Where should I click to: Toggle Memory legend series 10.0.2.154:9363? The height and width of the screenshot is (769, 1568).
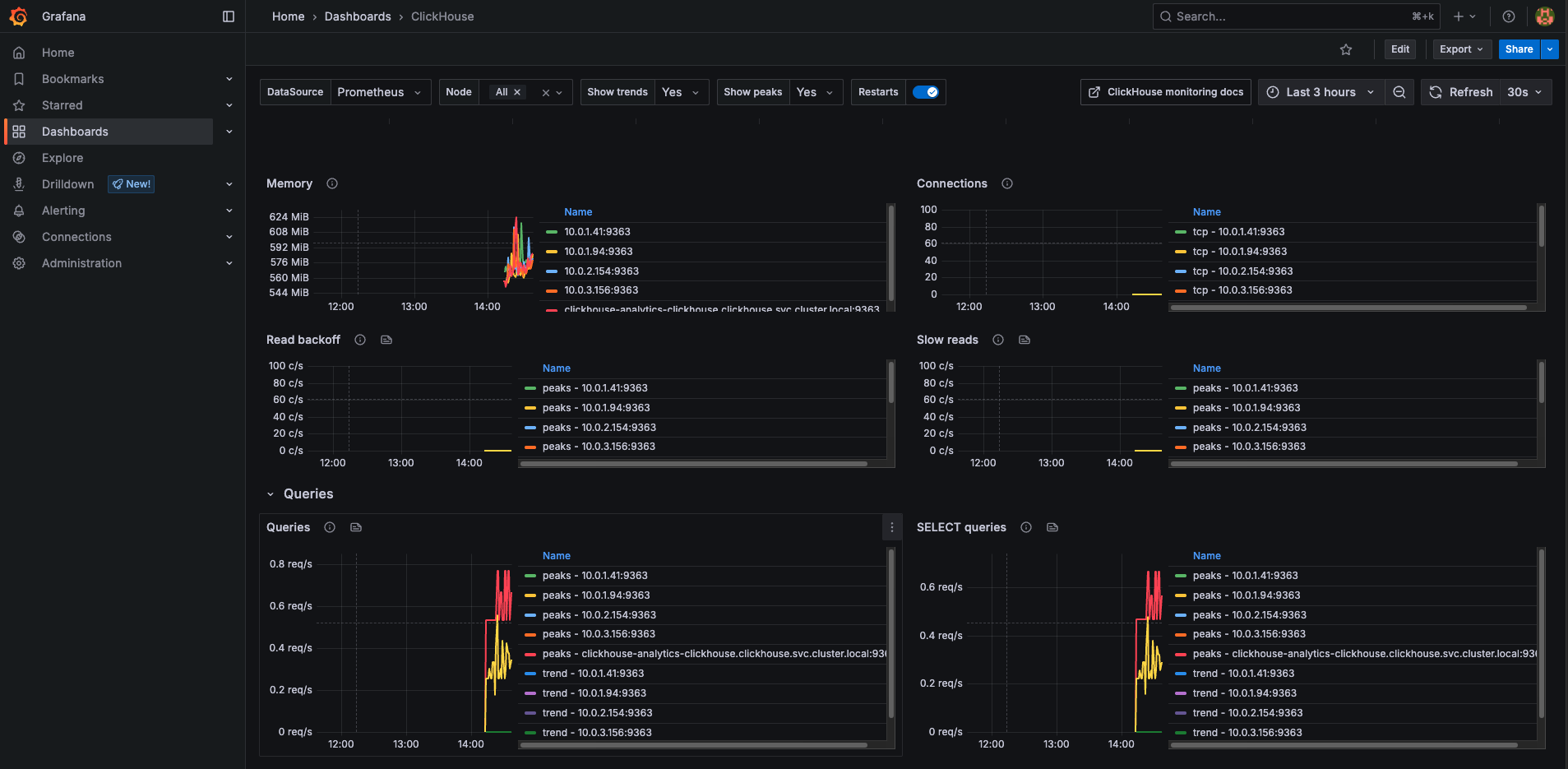pyautogui.click(x=601, y=271)
